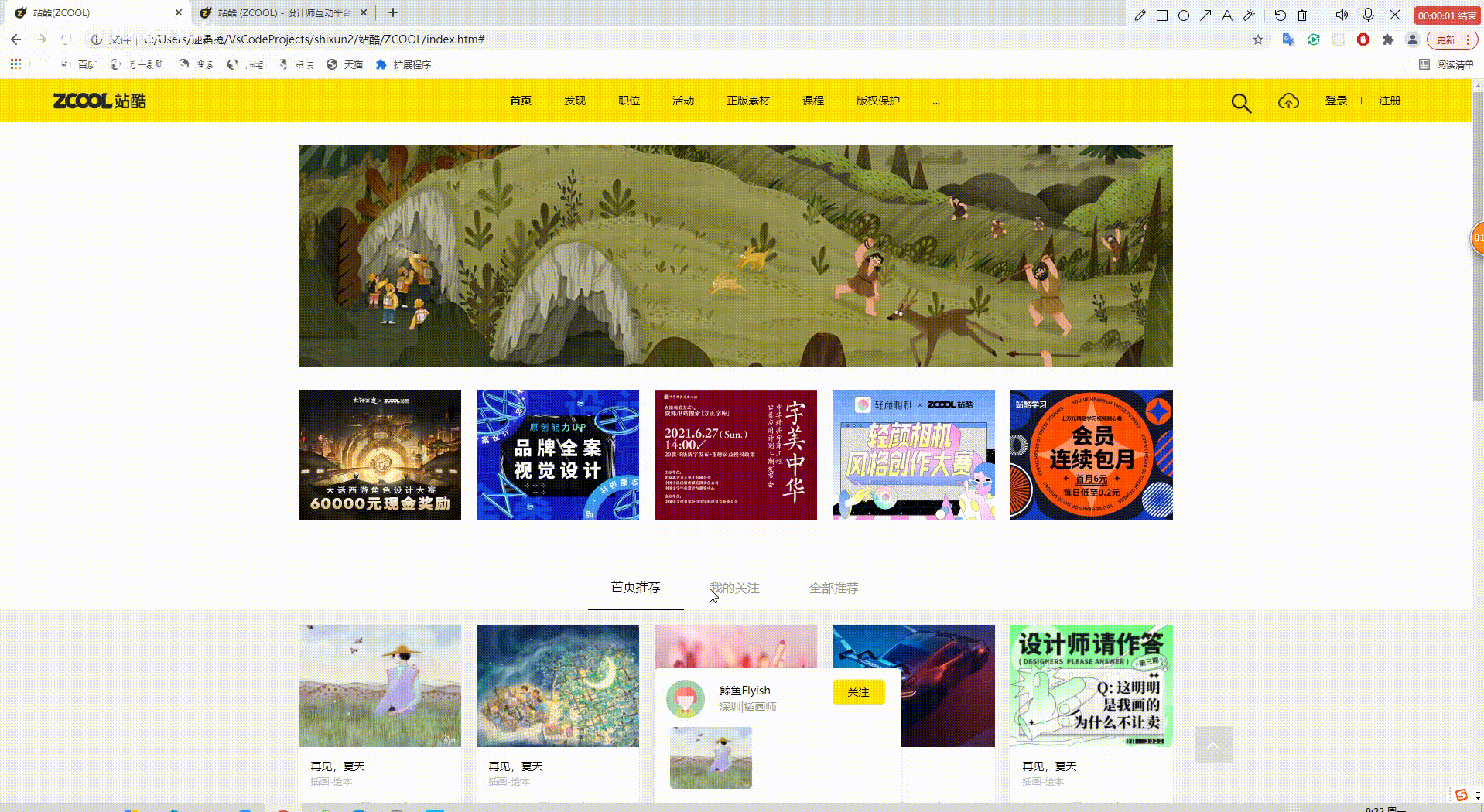Screen dimensions: 1484x812
Task: Open the Chrome apps grid shortcut
Action: pos(15,64)
